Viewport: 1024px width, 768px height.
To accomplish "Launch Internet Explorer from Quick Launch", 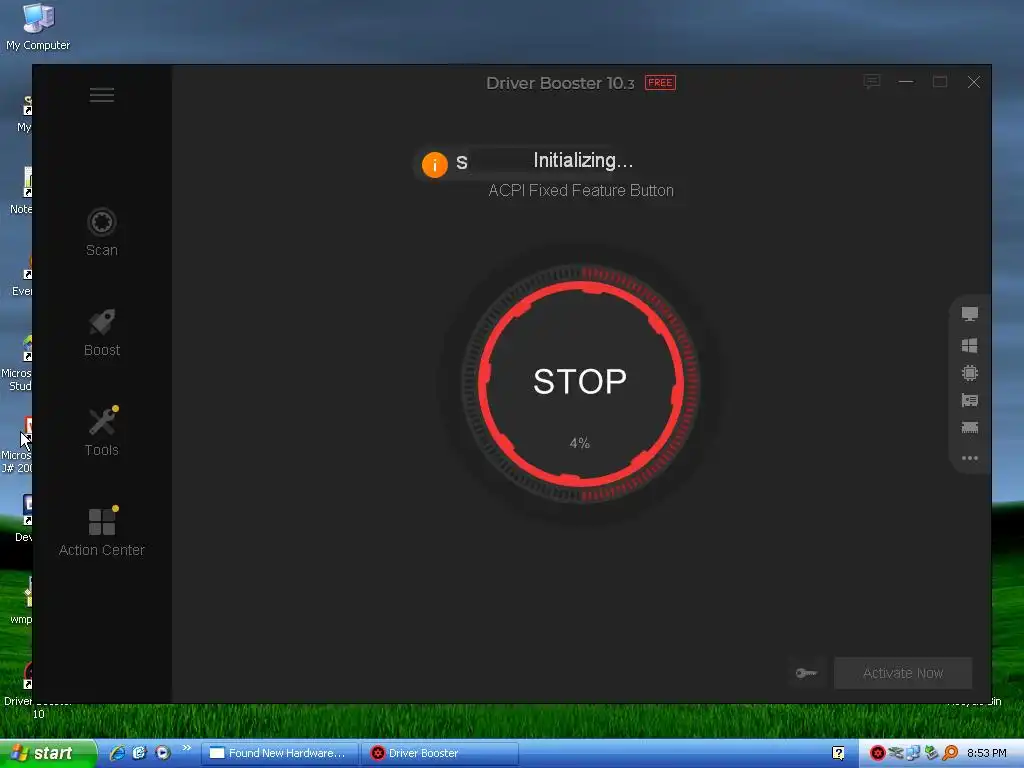I will [x=118, y=753].
